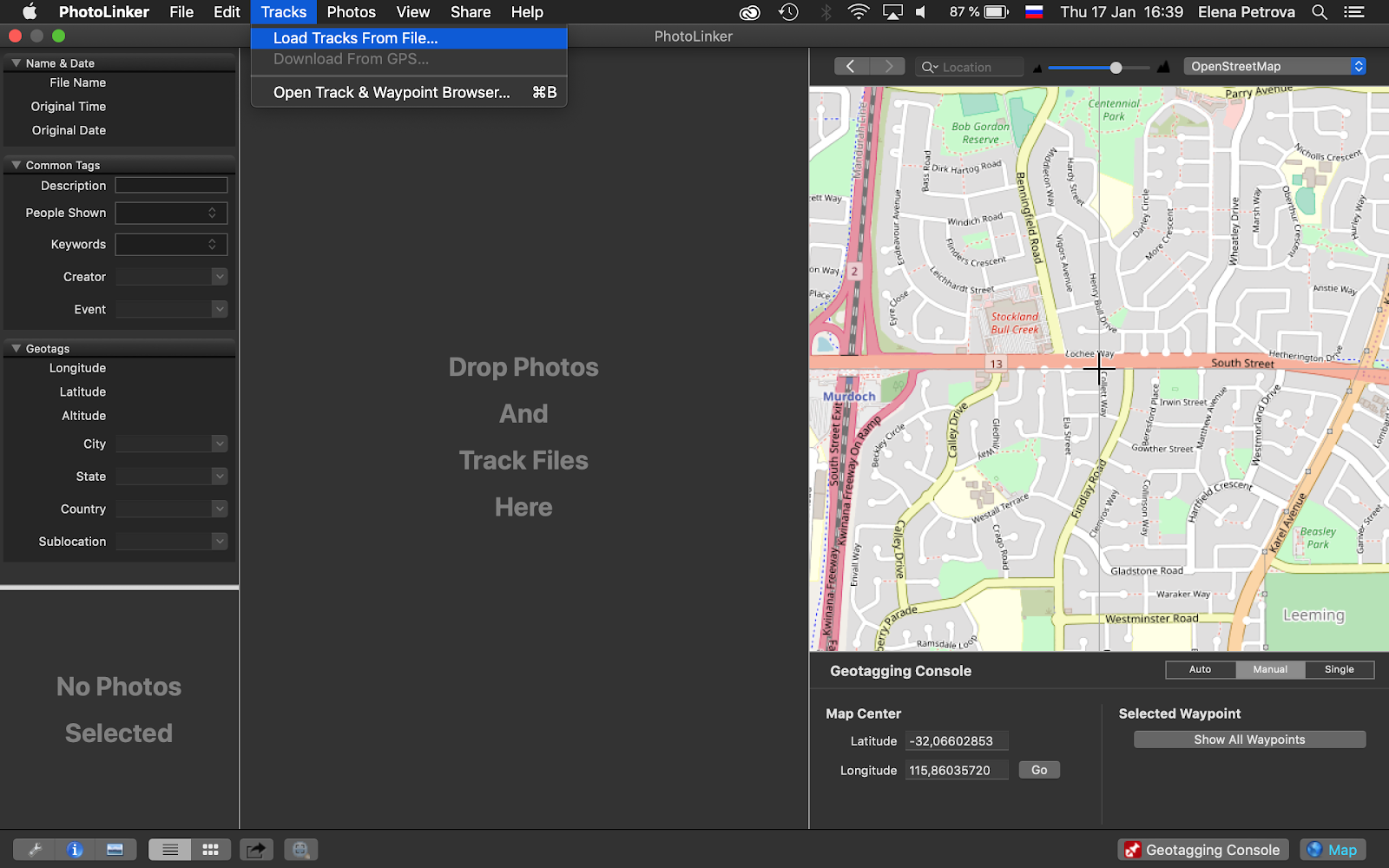This screenshot has width=1389, height=868.
Task: Click Show All Waypoints button
Action: (1248, 740)
